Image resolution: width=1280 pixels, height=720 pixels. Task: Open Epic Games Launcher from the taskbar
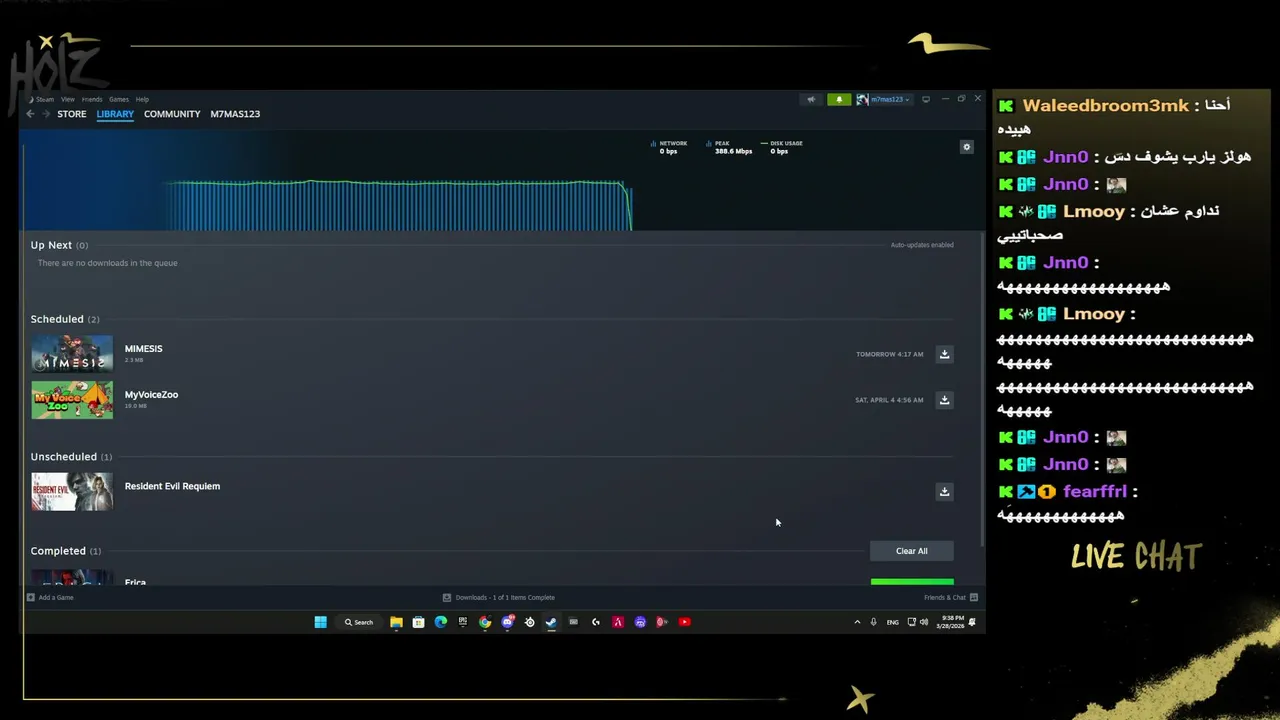(x=462, y=622)
